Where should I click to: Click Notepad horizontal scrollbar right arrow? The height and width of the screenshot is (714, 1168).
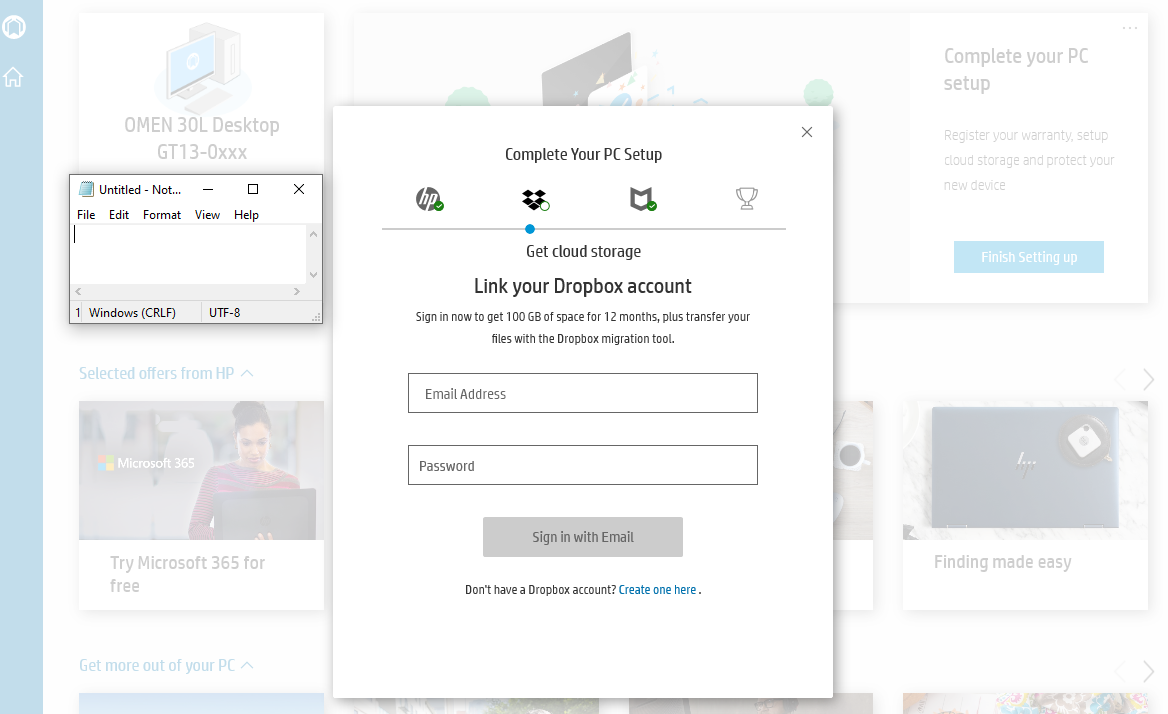click(296, 291)
